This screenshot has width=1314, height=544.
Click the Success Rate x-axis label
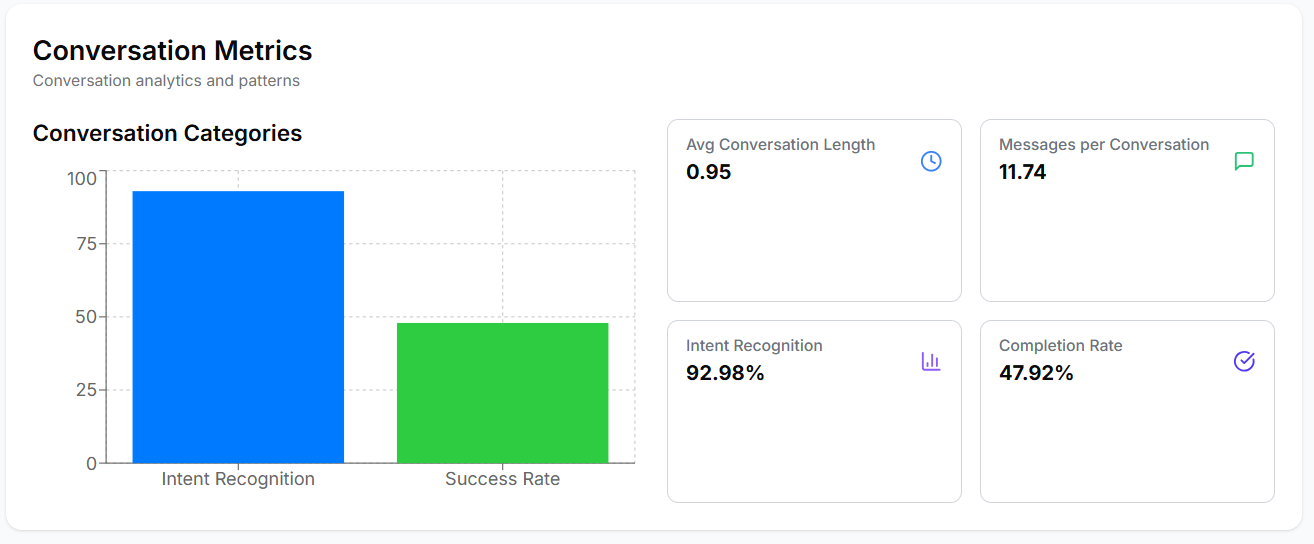502,479
